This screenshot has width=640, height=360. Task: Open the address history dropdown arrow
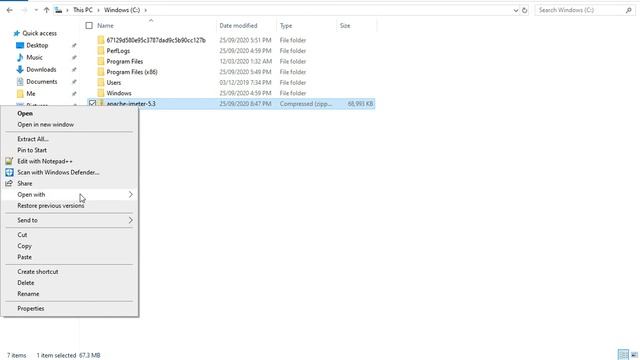[516, 10]
